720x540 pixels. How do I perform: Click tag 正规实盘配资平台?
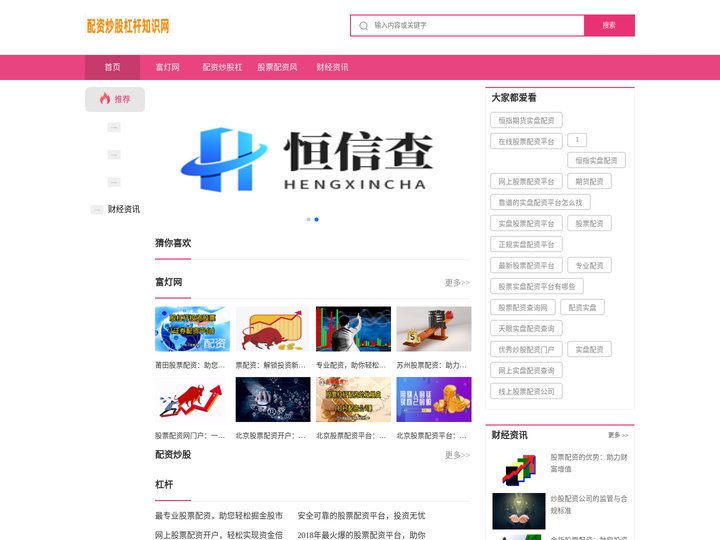tap(526, 244)
